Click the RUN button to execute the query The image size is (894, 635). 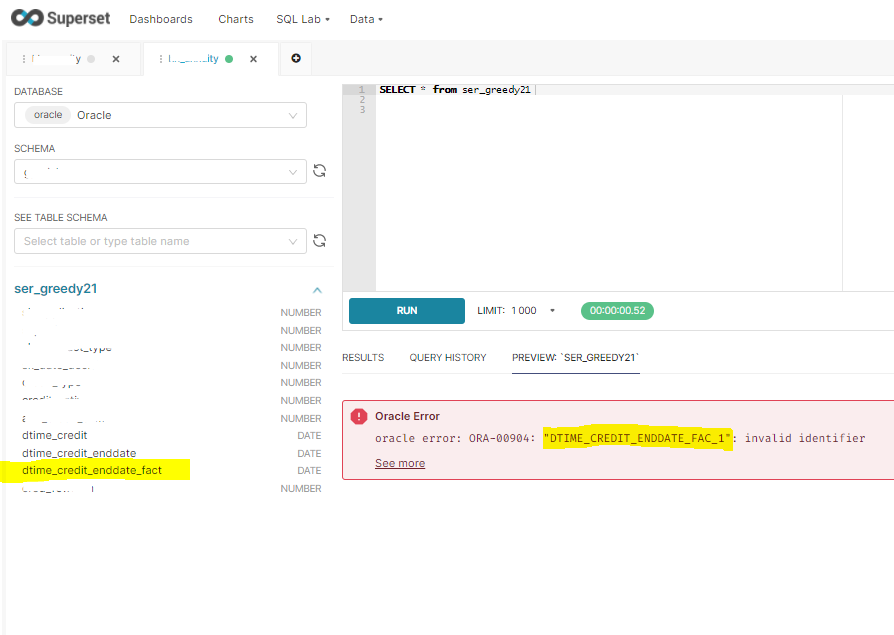pyautogui.click(x=406, y=310)
